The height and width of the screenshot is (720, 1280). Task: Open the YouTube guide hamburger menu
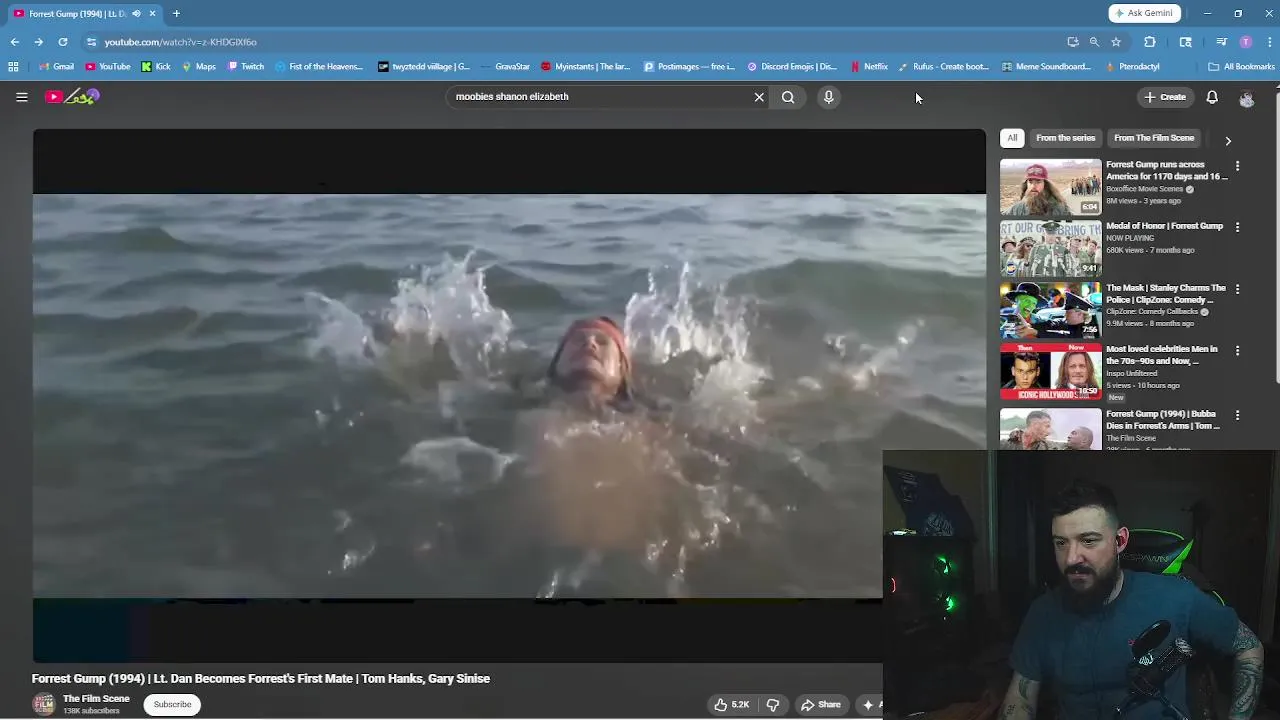click(x=21, y=97)
